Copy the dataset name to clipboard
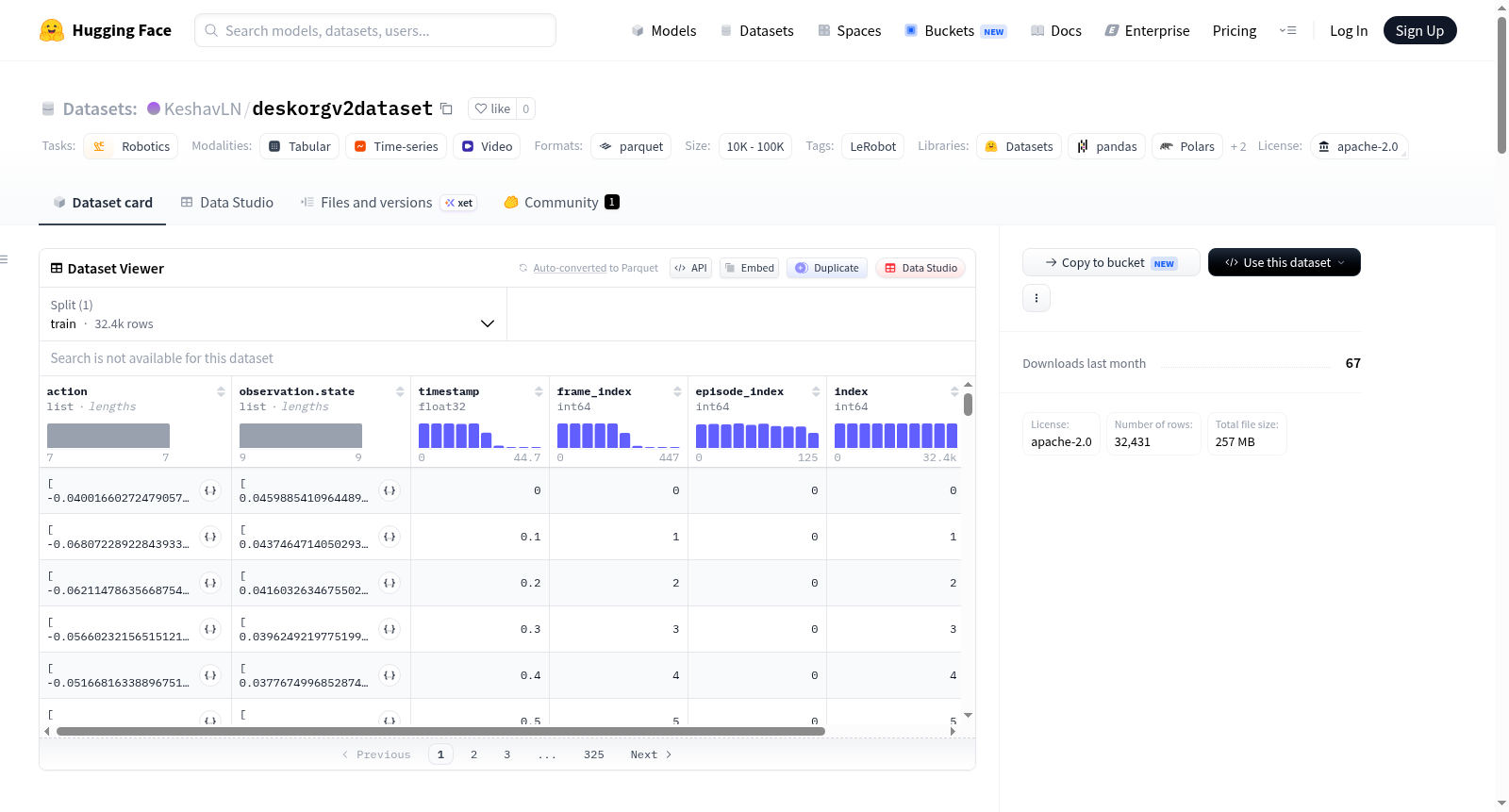This screenshot has width=1509, height=812. [447, 108]
